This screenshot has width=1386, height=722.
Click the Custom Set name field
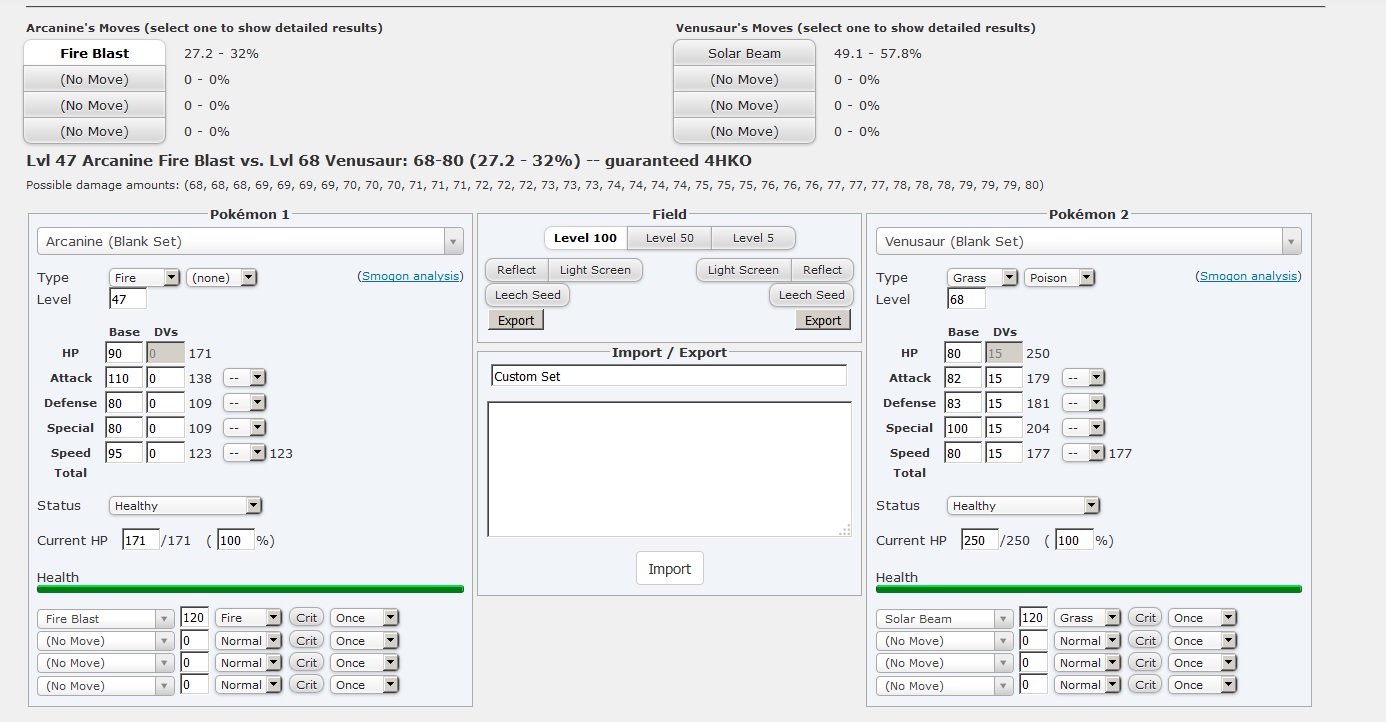pyautogui.click(x=669, y=376)
